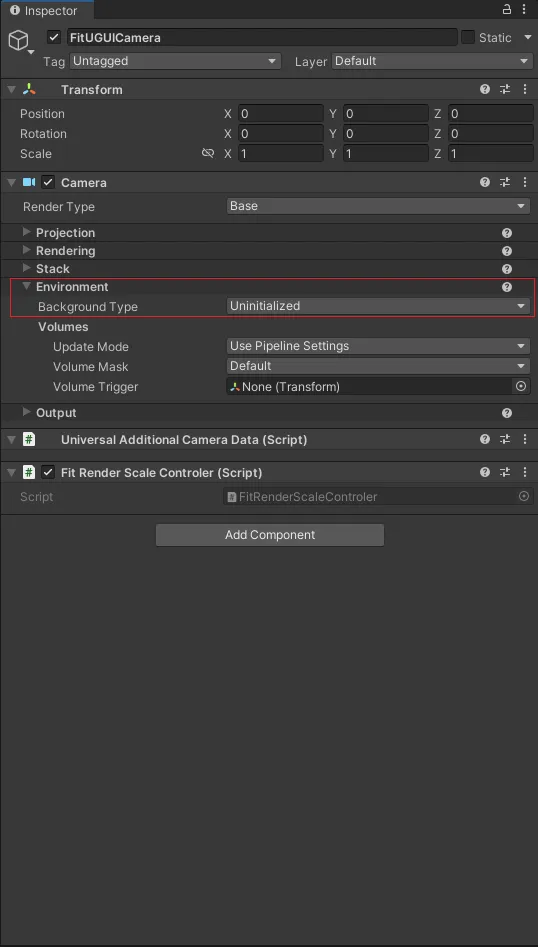The width and height of the screenshot is (538, 947).
Task: Open Camera component preset sliders icon
Action: [x=505, y=182]
